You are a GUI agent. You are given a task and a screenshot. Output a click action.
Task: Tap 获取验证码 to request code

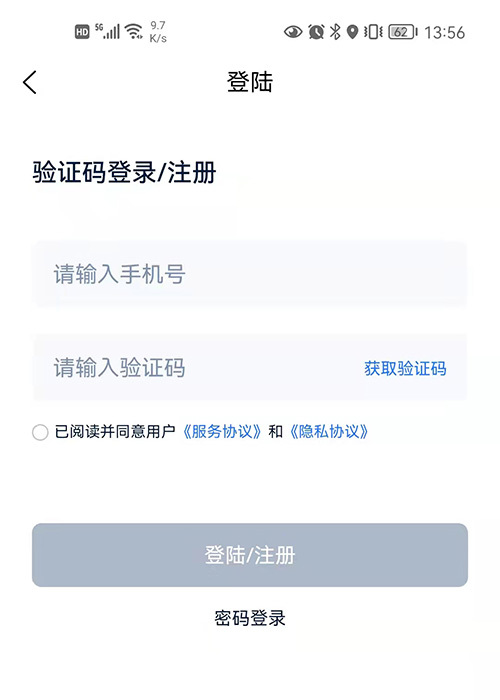tap(405, 368)
